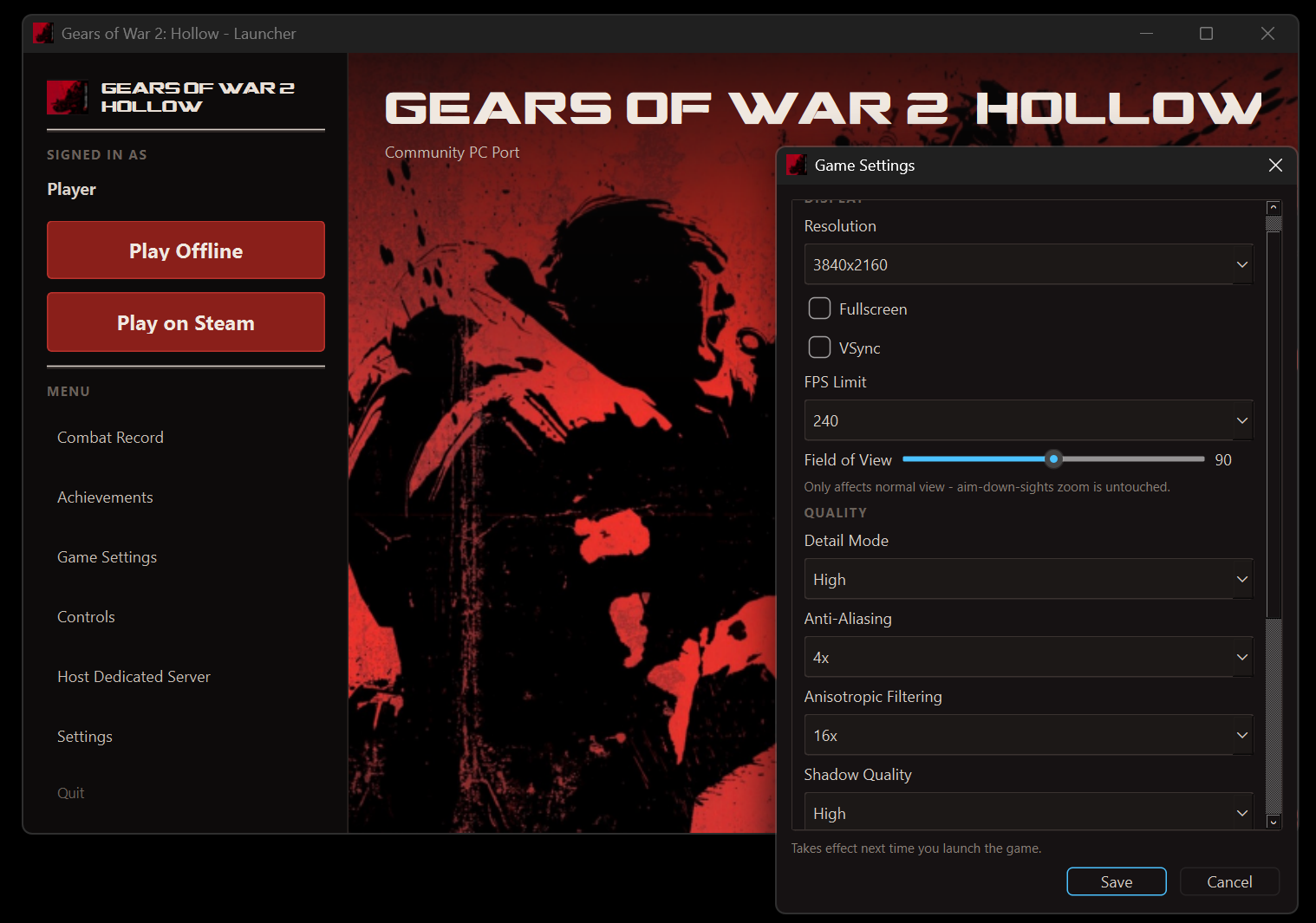
Task: Click the 'Detail Mode' label
Action: pyautogui.click(x=846, y=541)
